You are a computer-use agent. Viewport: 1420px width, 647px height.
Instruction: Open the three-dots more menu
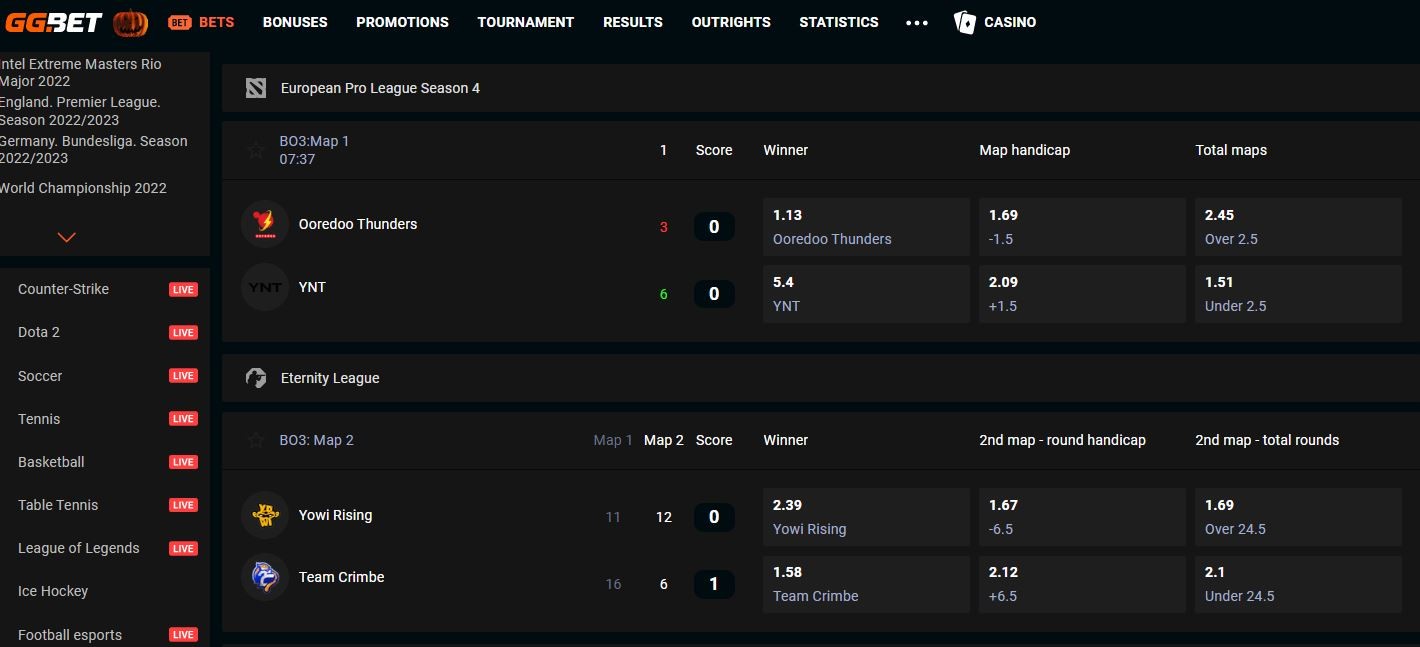click(x=916, y=22)
